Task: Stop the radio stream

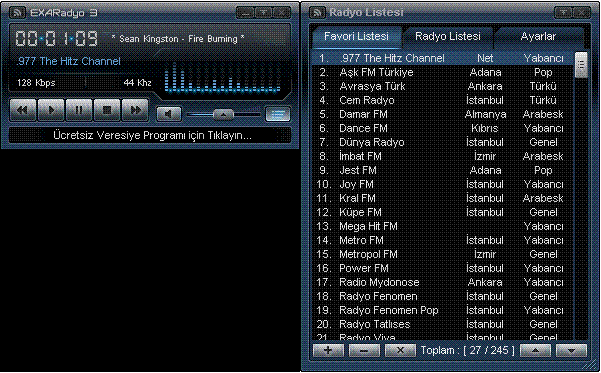Action: pos(107,110)
